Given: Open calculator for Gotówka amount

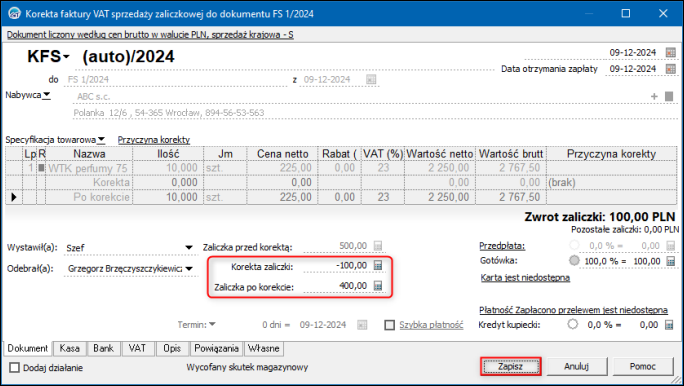Looking at the screenshot, I should 670,261.
